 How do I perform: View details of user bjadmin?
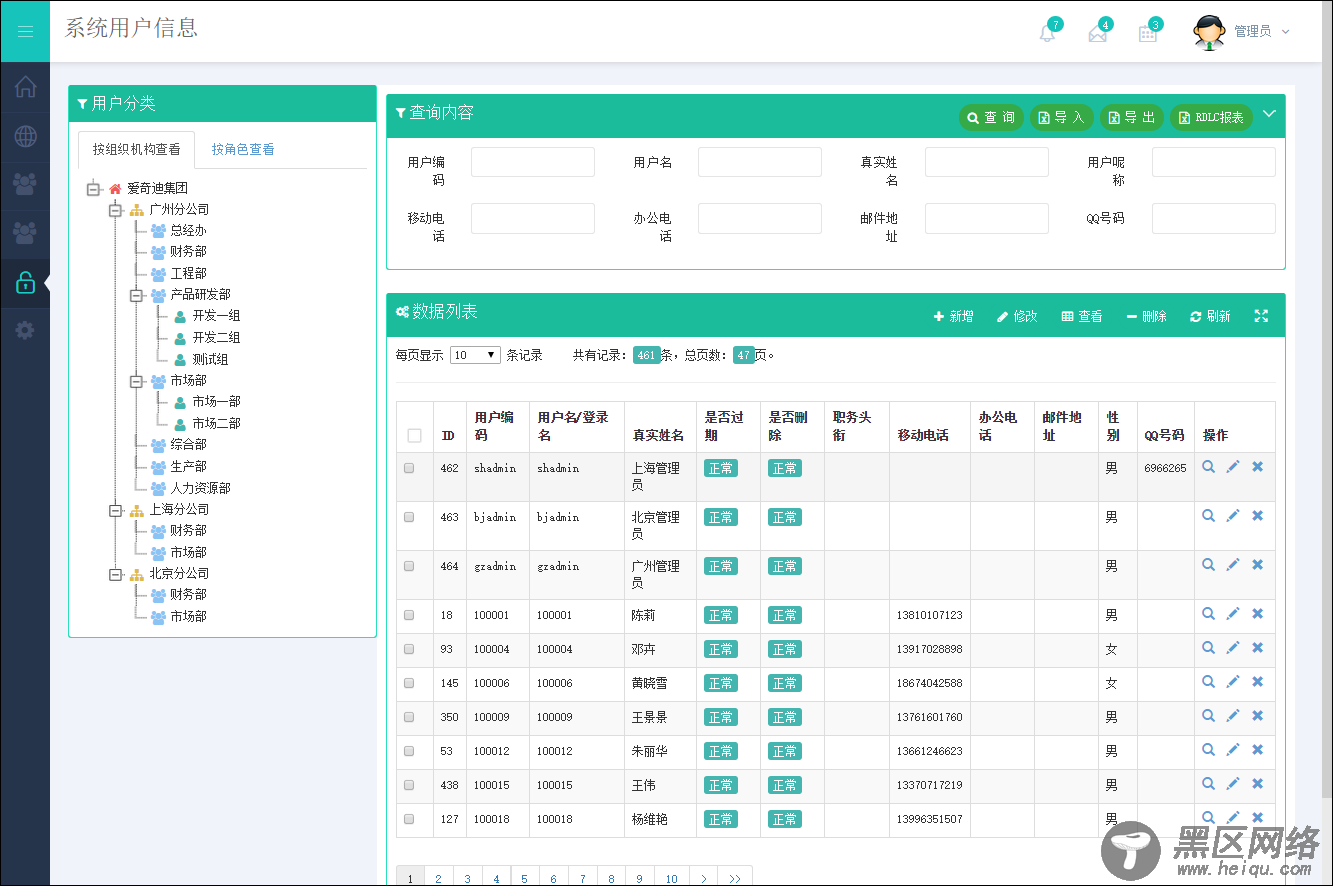(1208, 516)
